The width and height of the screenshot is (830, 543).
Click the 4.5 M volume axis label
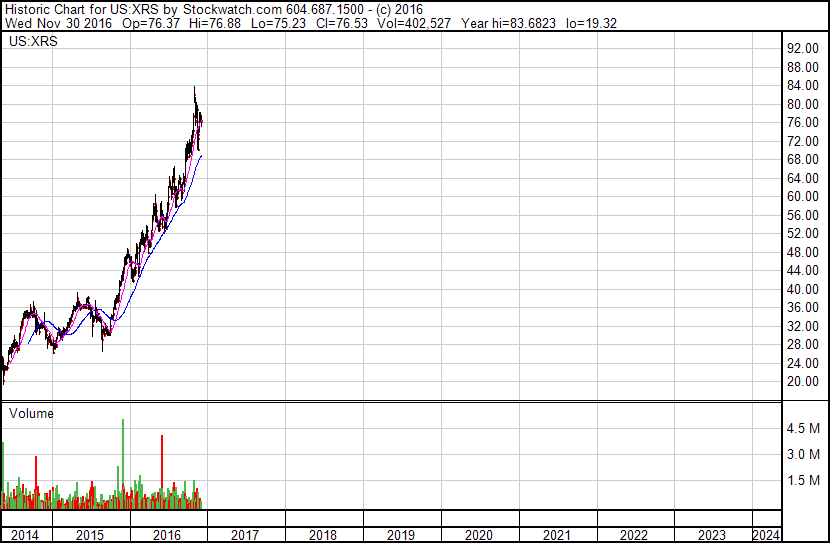point(803,428)
